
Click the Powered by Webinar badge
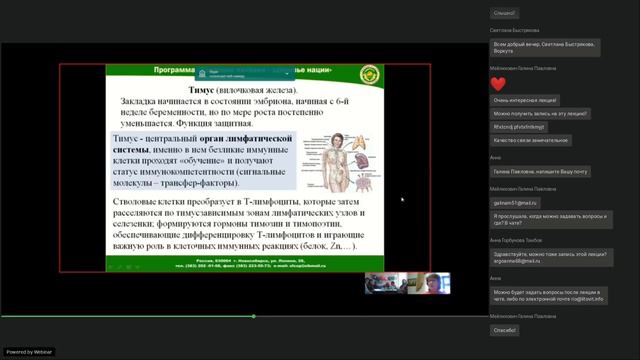(29, 352)
